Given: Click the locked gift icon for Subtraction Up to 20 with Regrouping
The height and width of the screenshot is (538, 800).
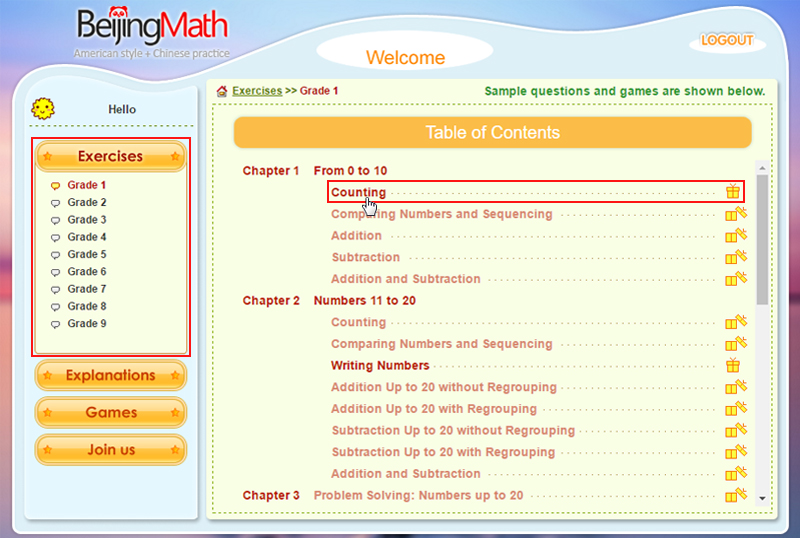Looking at the screenshot, I should (x=736, y=452).
